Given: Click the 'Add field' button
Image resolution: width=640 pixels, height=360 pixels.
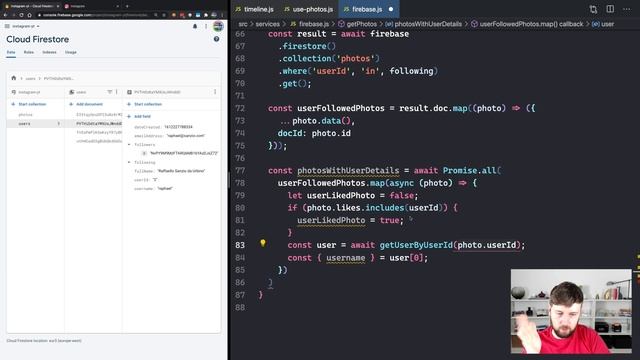Looking at the screenshot, I should 138,116.
